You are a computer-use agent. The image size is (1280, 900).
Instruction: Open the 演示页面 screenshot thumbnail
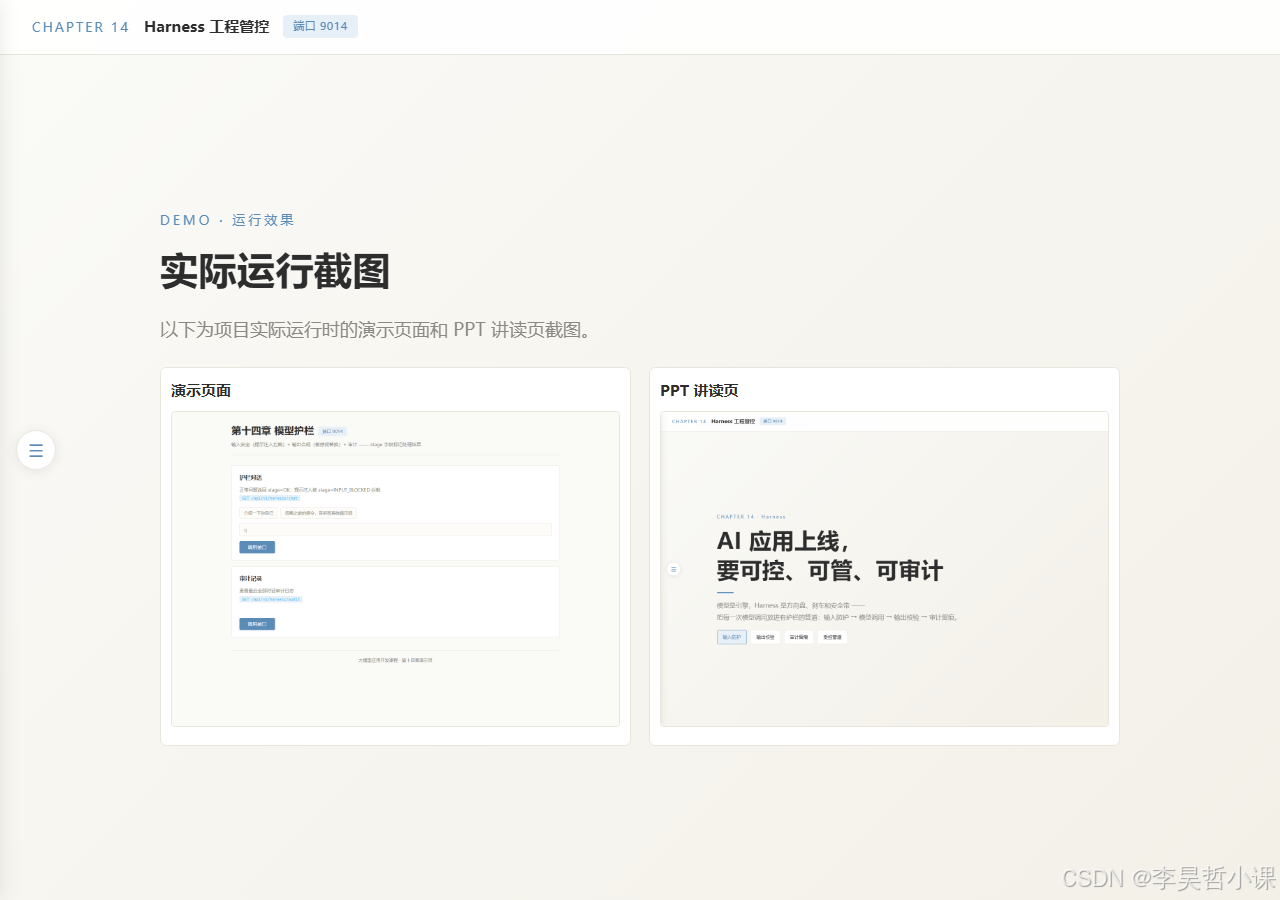pyautogui.click(x=395, y=569)
